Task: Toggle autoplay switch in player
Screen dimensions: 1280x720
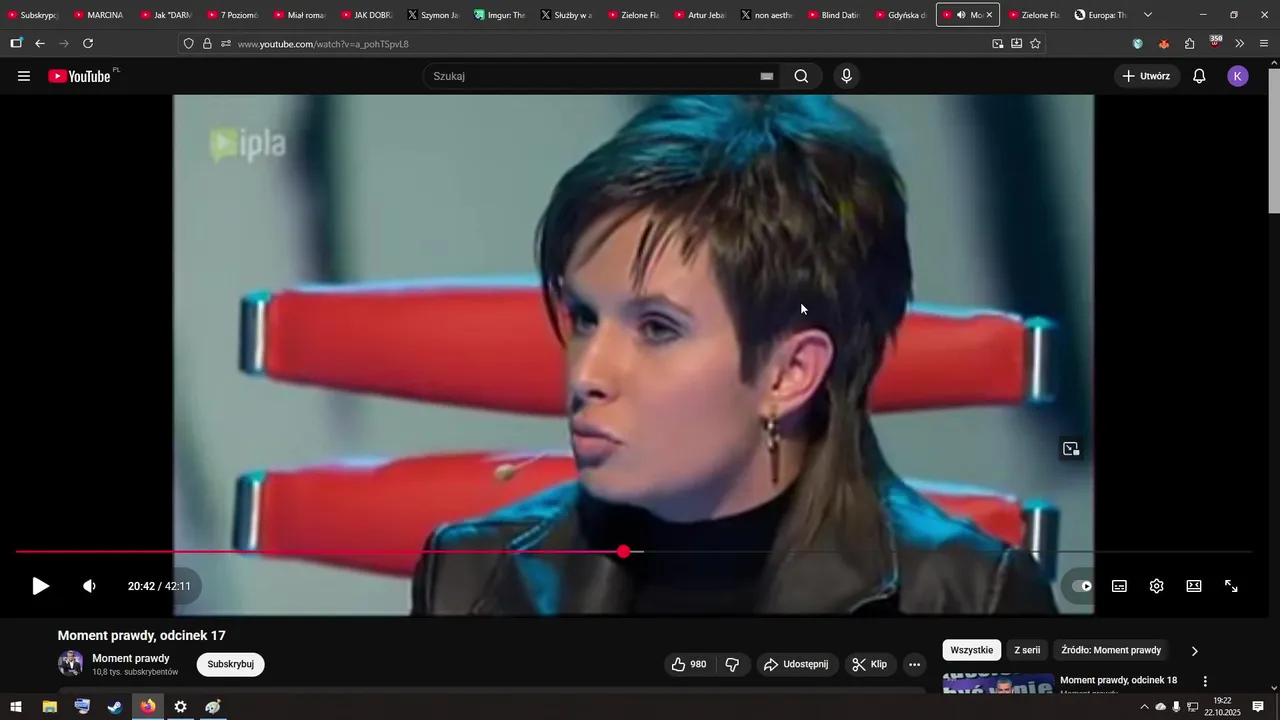Action: click(1082, 586)
